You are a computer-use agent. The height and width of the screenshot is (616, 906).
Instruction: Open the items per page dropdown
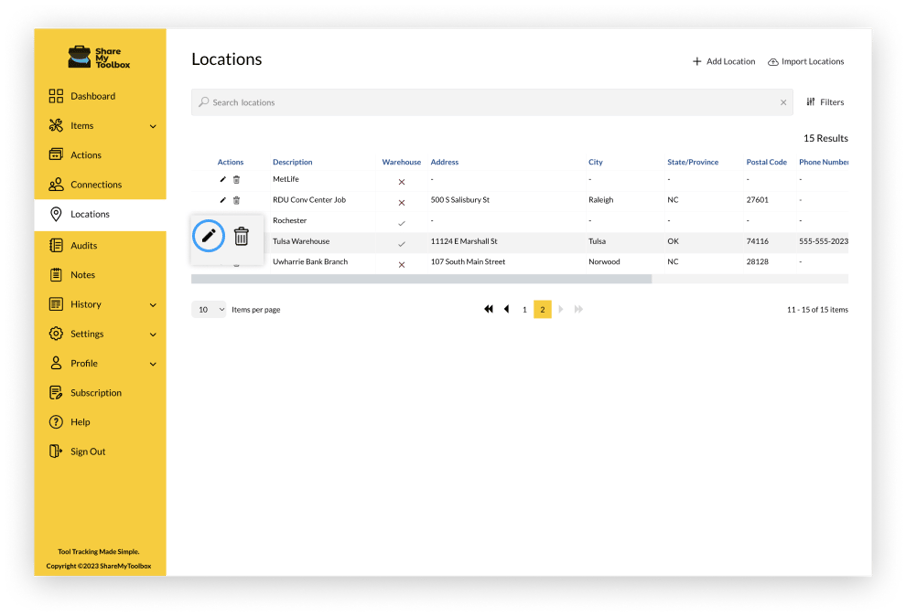(209, 310)
